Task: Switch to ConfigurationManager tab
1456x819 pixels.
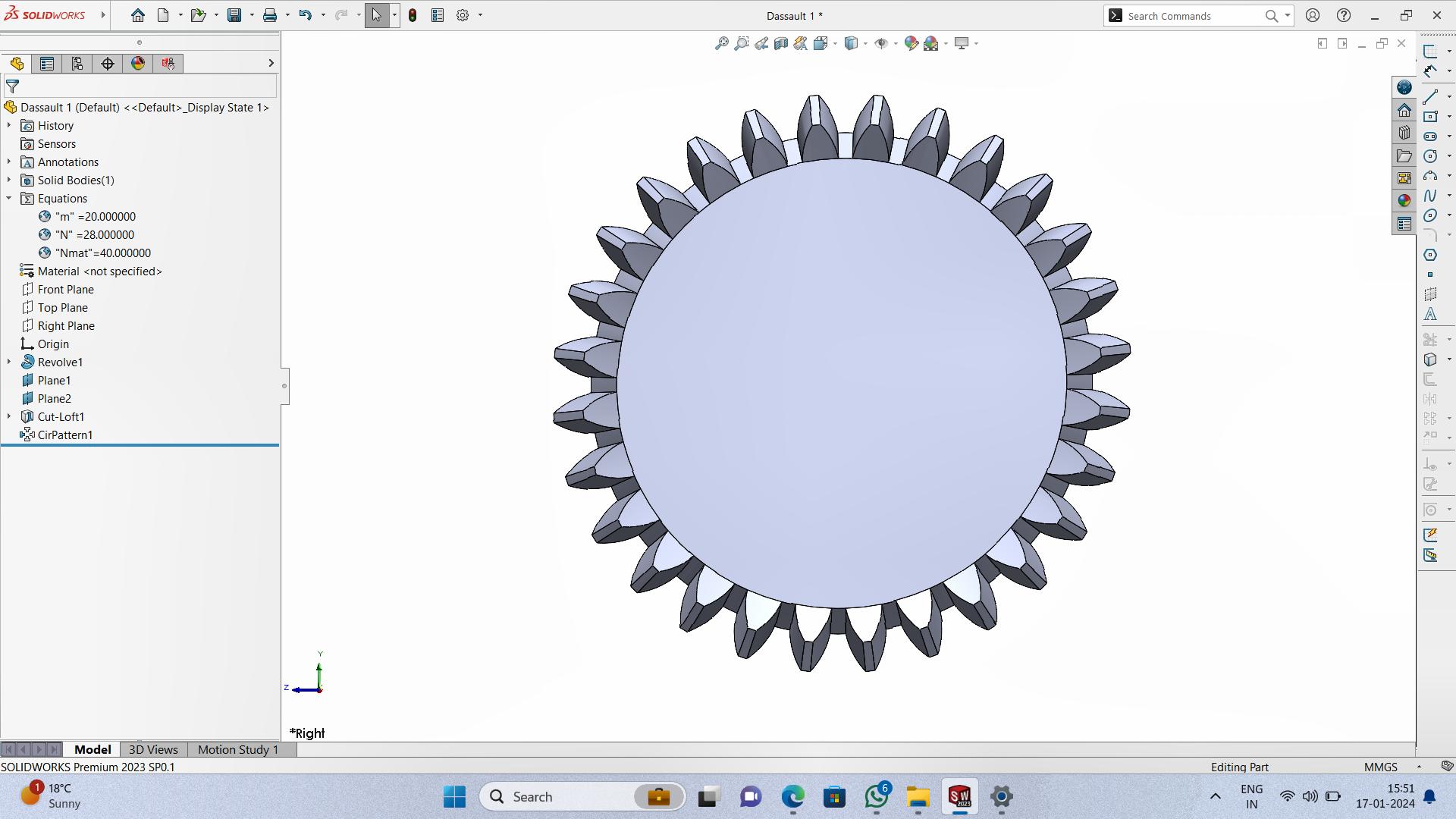Action: point(77,64)
